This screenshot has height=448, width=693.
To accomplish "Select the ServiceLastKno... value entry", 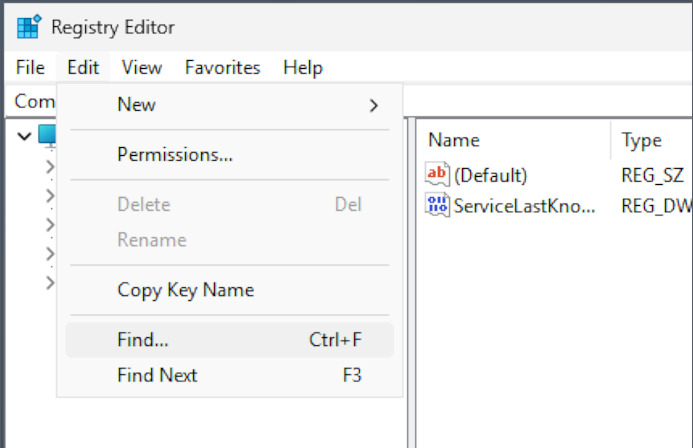I will coord(524,206).
